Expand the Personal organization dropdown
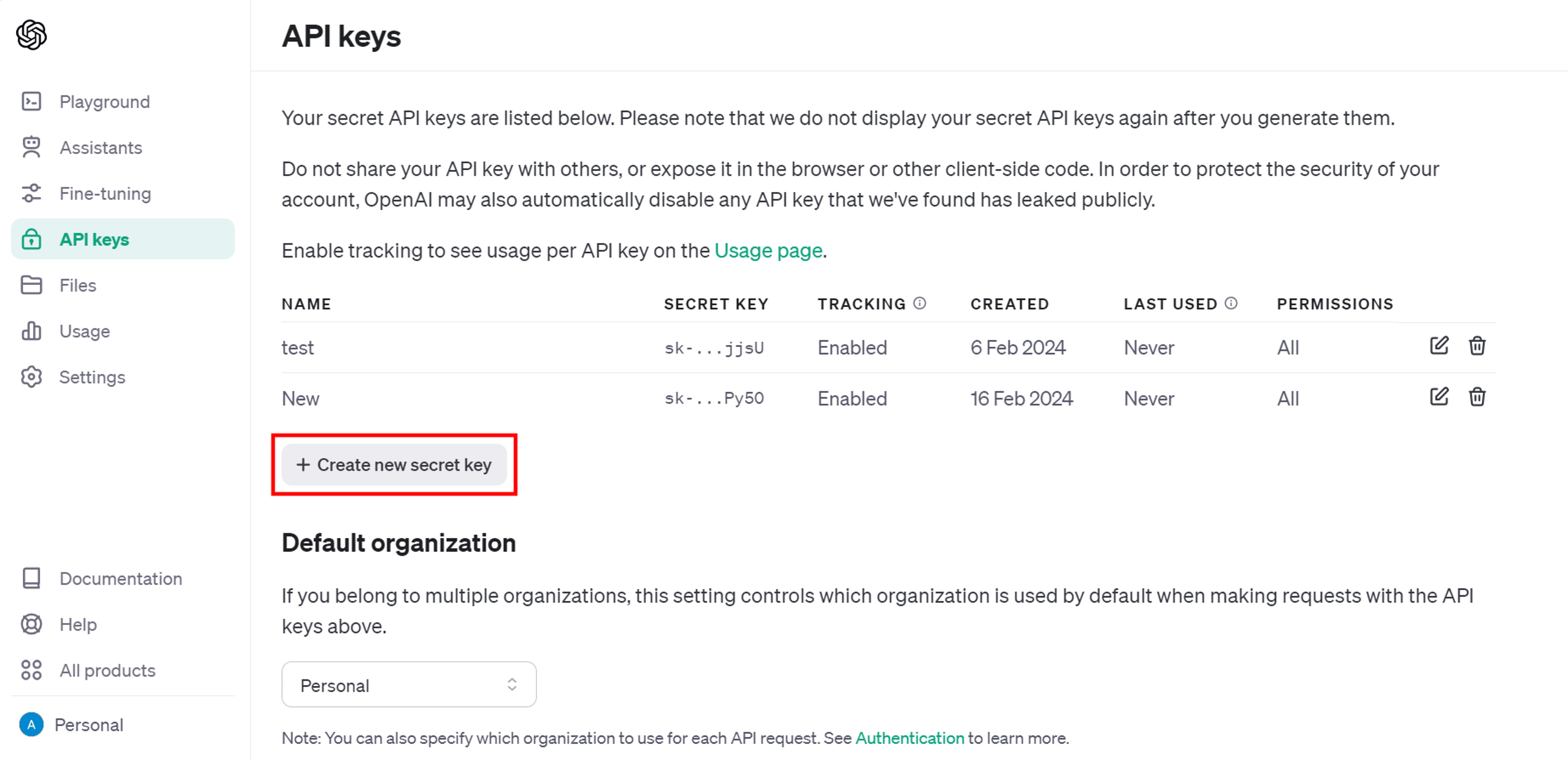Image resolution: width=1568 pixels, height=760 pixels. coord(409,684)
